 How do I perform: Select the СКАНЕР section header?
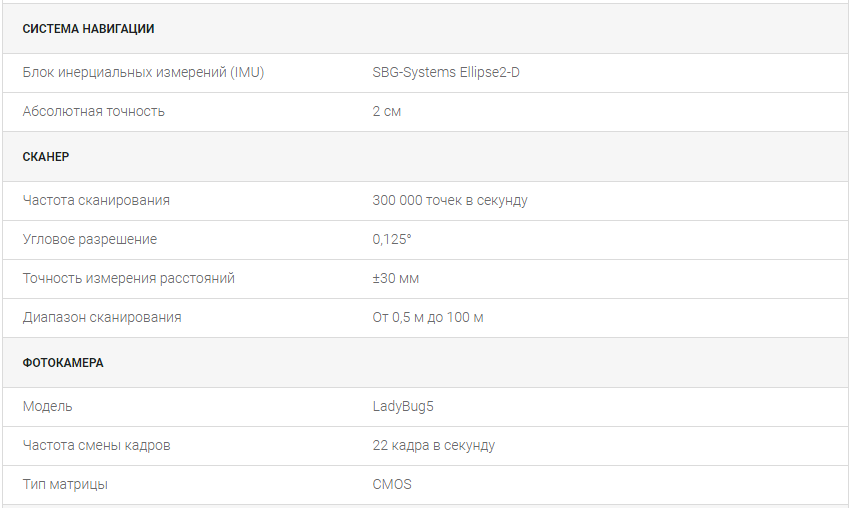click(46, 157)
